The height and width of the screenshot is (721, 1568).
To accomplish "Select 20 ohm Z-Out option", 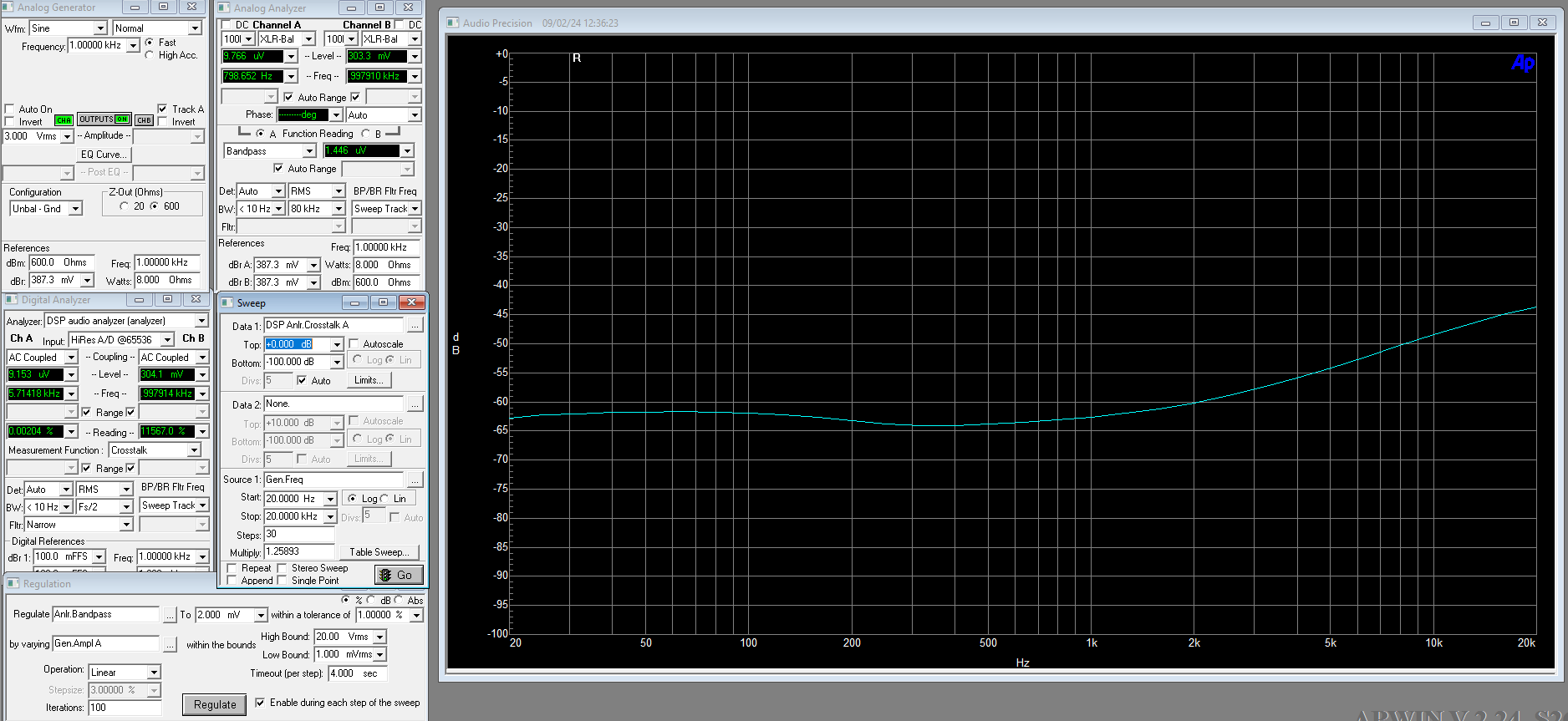I will pyautogui.click(x=125, y=206).
